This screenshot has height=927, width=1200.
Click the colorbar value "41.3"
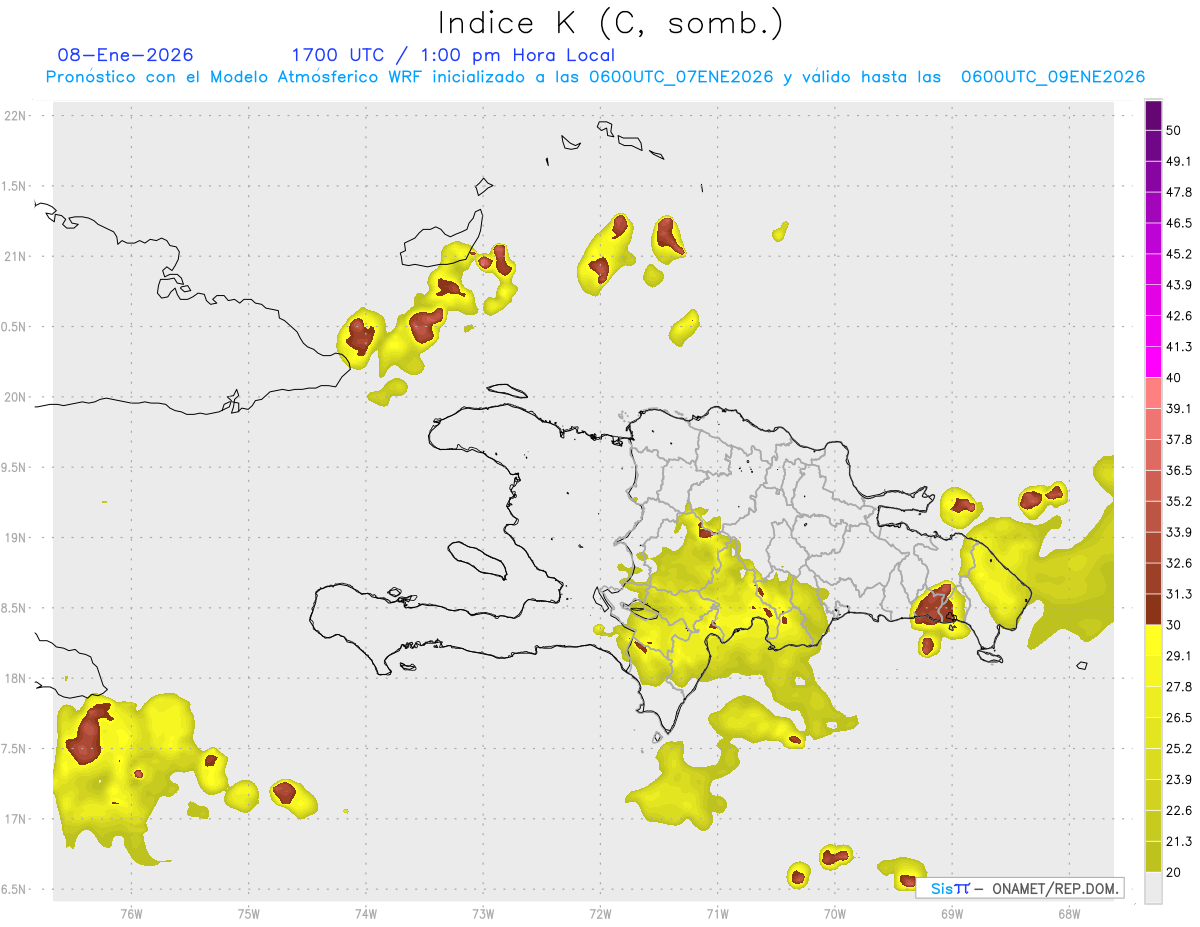(1178, 347)
